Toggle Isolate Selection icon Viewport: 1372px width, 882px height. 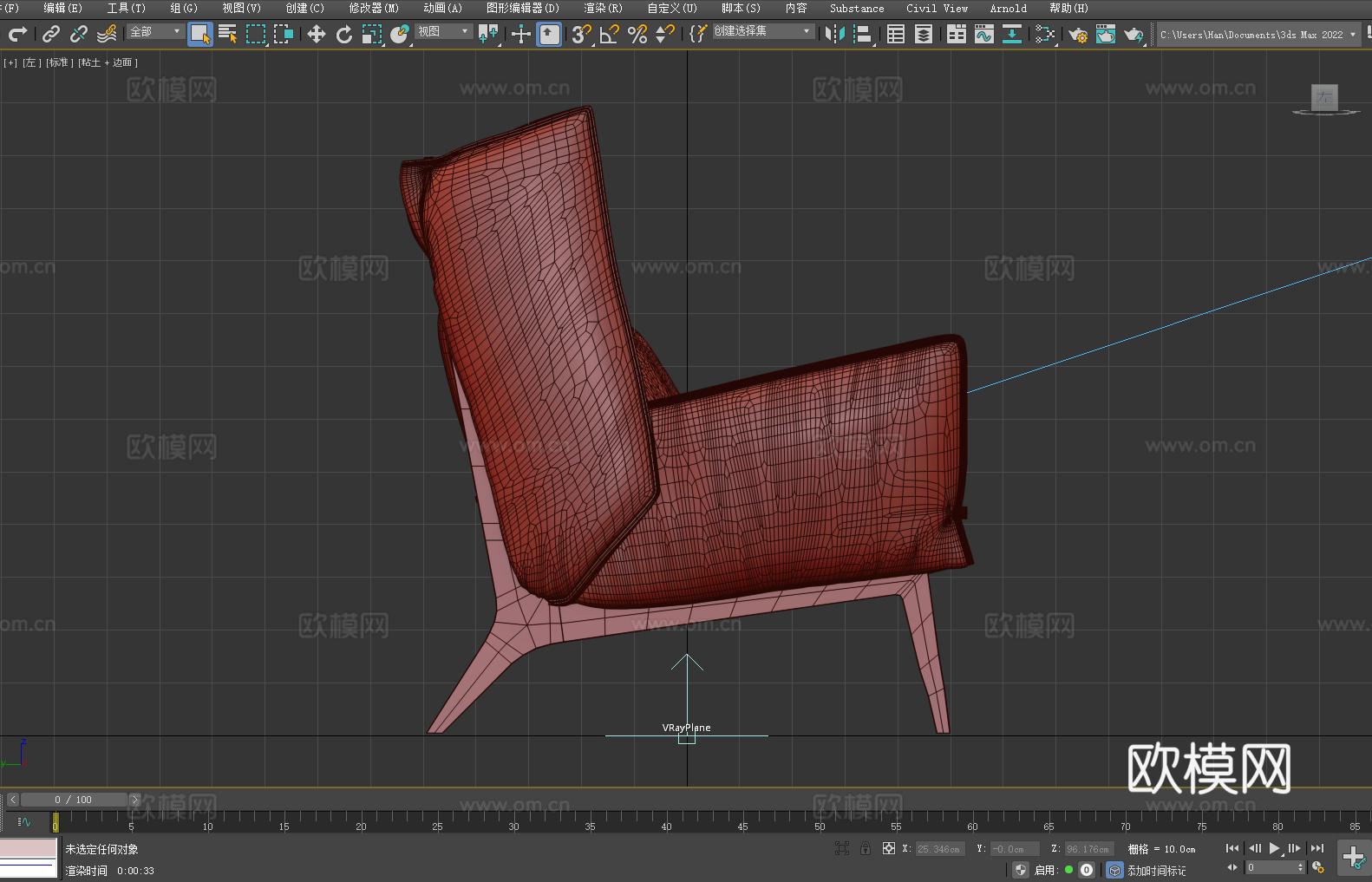pos(841,848)
